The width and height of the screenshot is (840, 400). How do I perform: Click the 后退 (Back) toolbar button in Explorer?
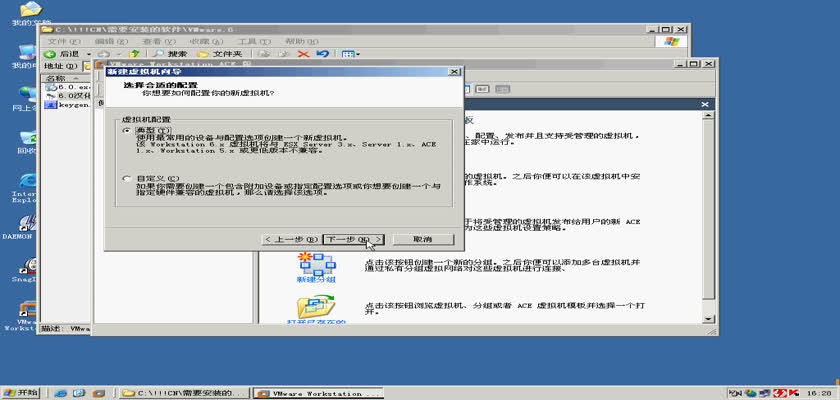[62, 54]
